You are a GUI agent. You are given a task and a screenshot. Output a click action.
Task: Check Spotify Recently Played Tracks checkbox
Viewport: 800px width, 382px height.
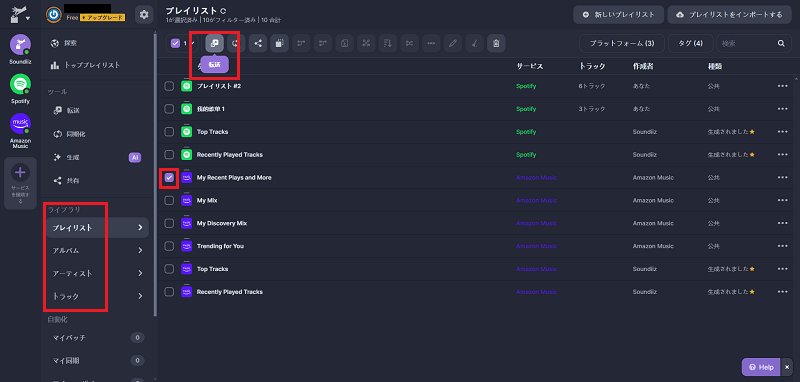[x=169, y=154]
